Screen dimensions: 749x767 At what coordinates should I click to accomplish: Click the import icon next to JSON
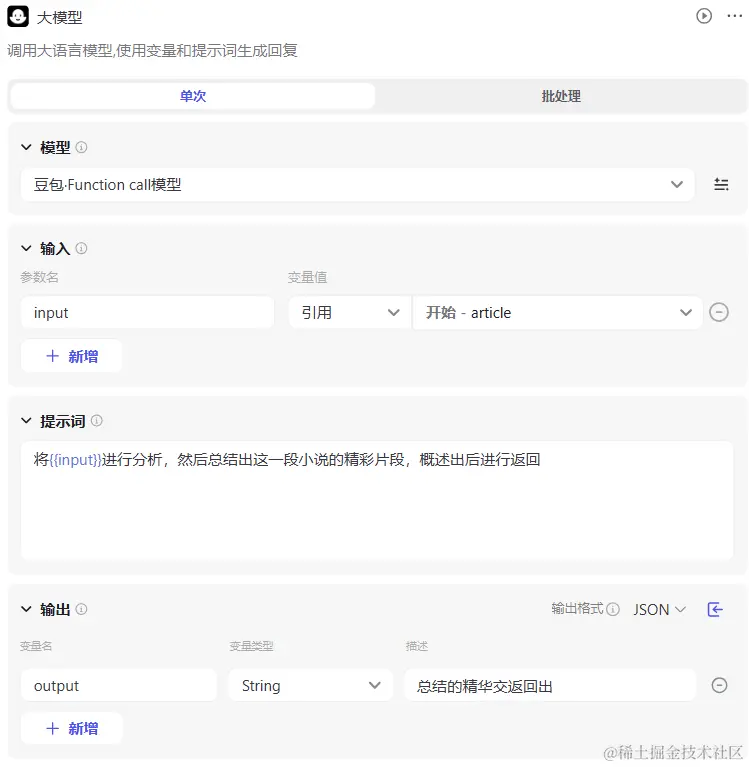[x=715, y=609]
